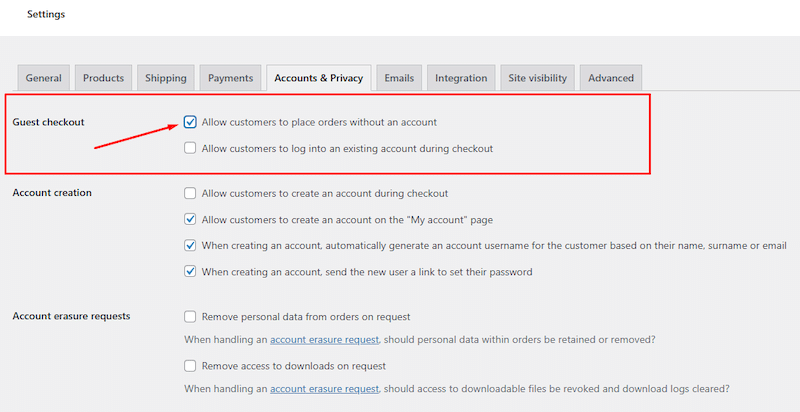The width and height of the screenshot is (800, 412).
Task: Switch to the Integration tab
Action: (461, 78)
